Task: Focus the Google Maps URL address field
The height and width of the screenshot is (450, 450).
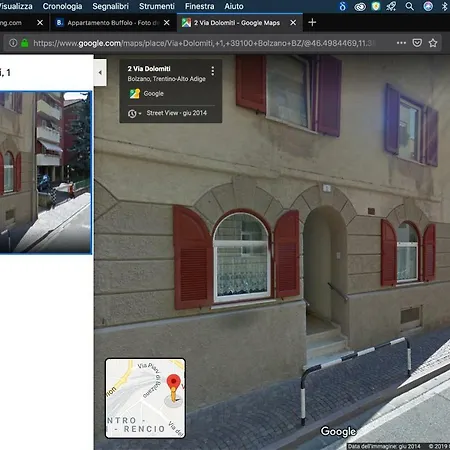Action: point(203,43)
